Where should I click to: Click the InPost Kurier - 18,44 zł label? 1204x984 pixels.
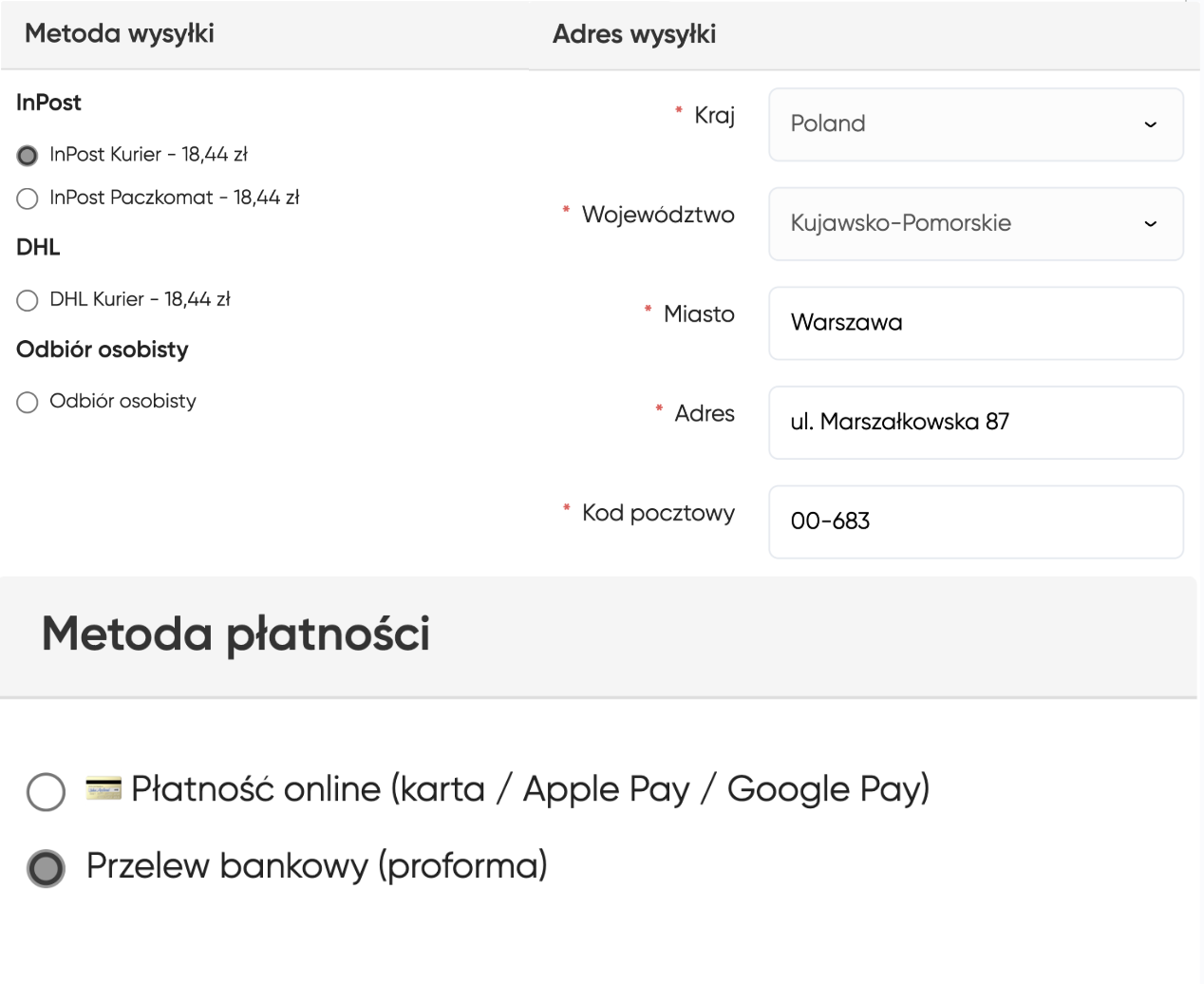coord(148,154)
